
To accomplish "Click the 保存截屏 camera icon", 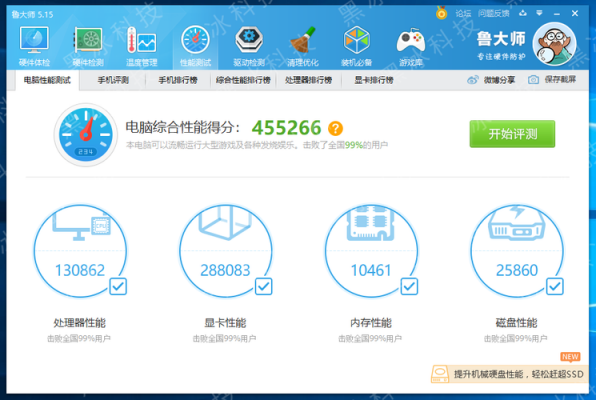I will click(x=533, y=79).
